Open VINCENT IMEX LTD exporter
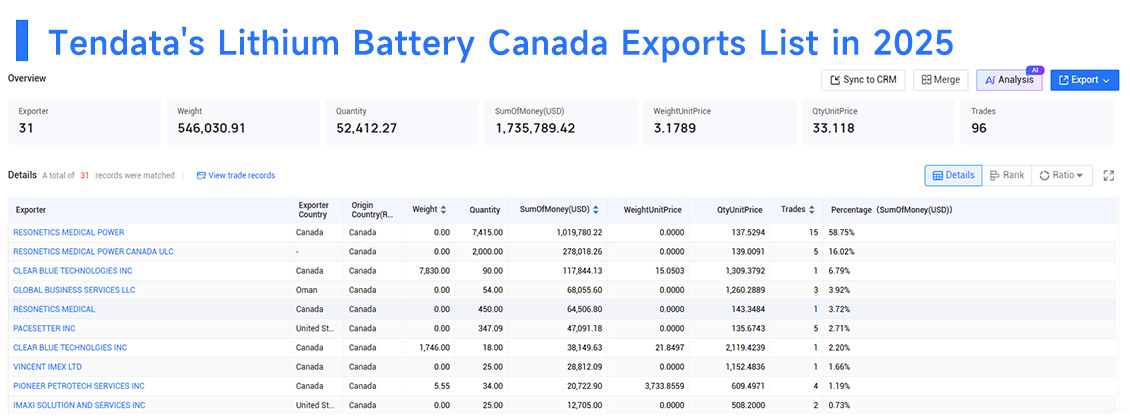The image size is (1130, 420). [48, 367]
